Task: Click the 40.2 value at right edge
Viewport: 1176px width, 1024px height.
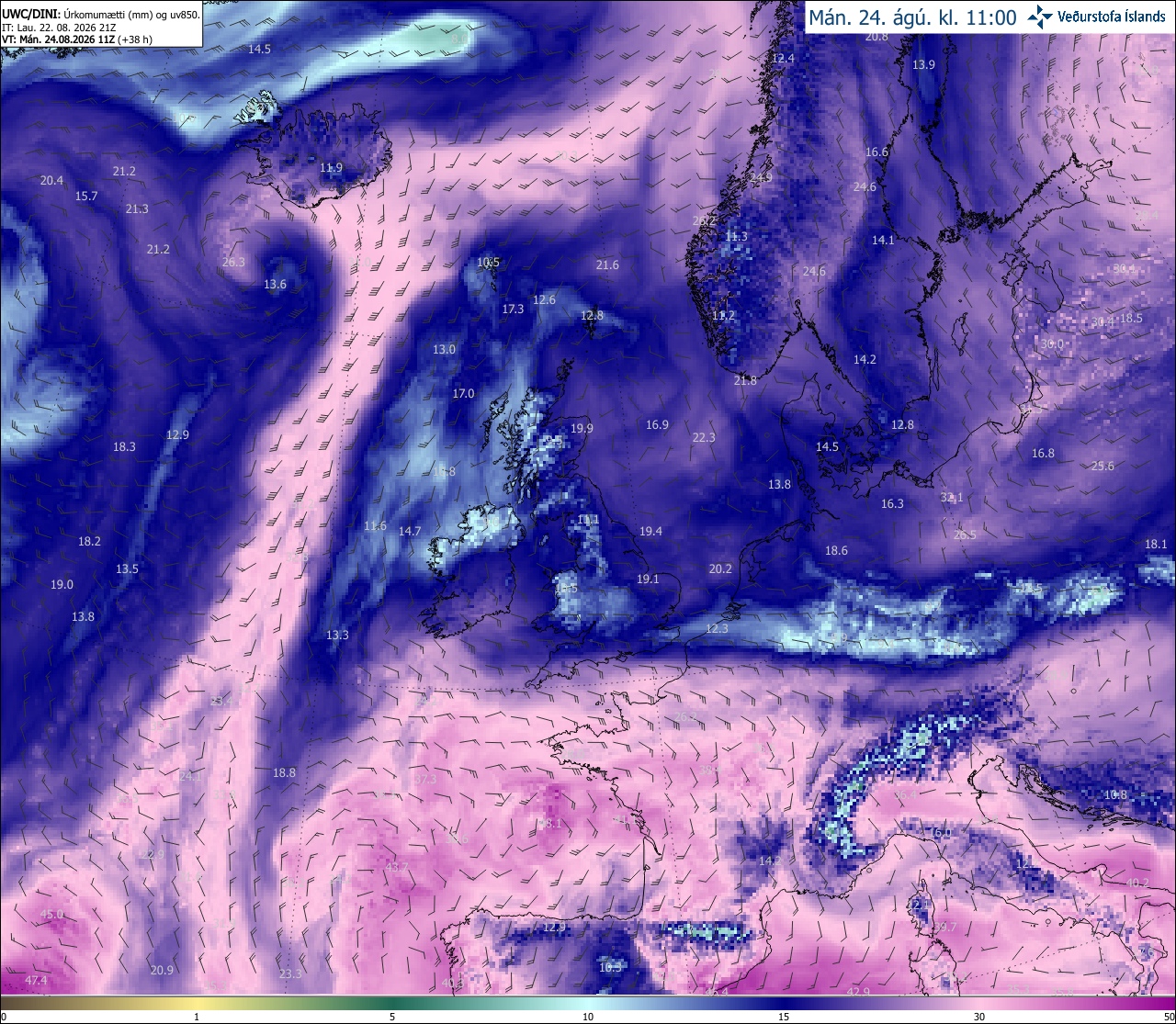Action: pos(1137,883)
